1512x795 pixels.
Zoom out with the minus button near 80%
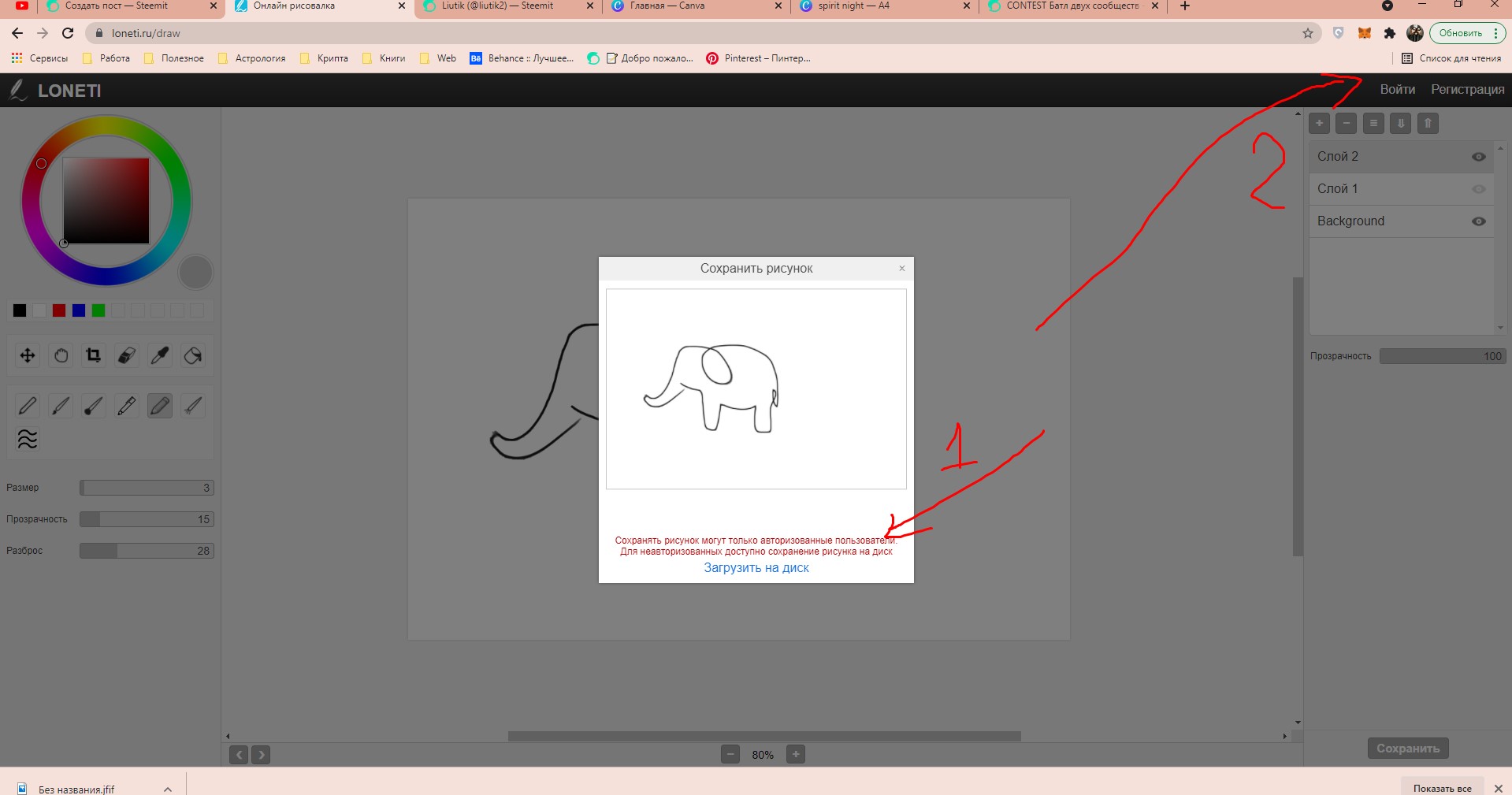tap(730, 755)
